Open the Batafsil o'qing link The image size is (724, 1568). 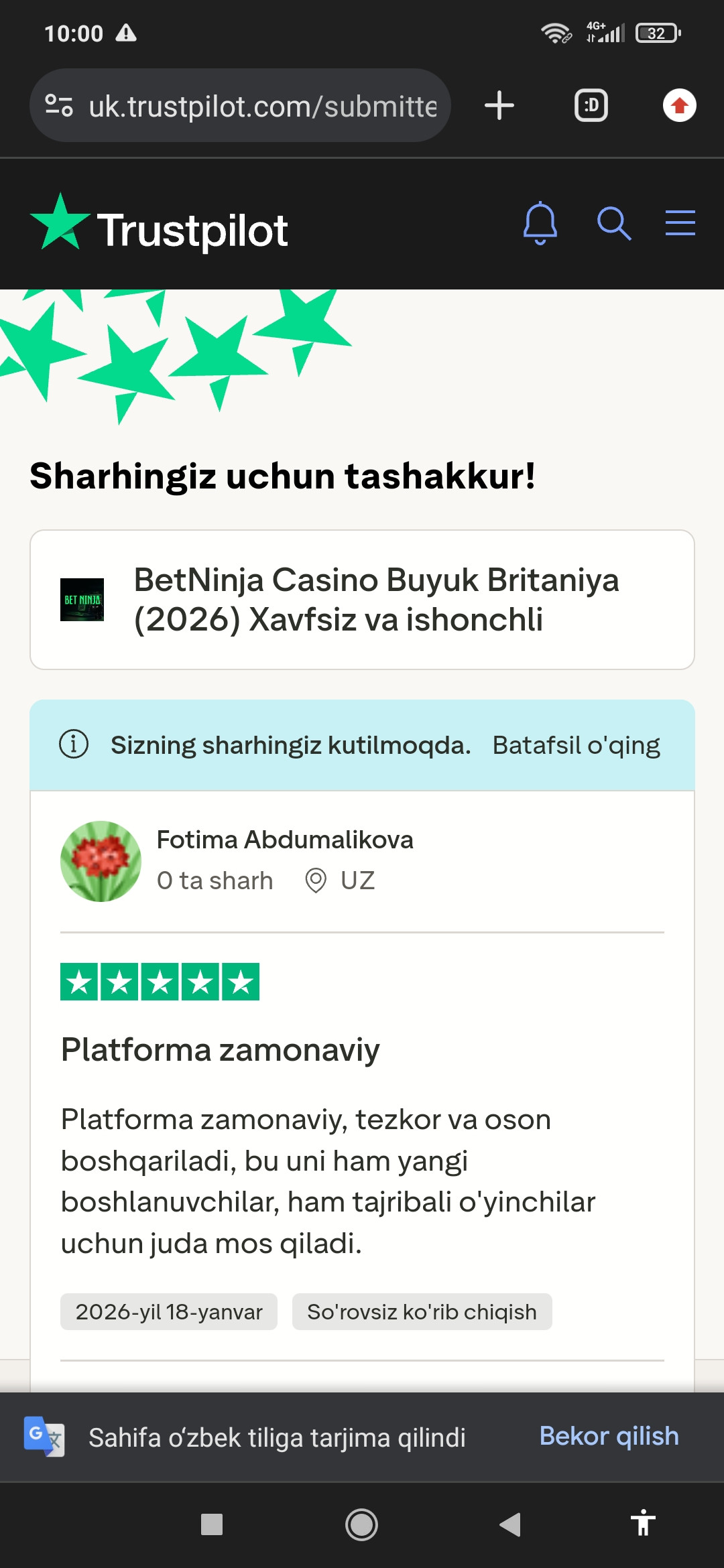pyautogui.click(x=576, y=745)
